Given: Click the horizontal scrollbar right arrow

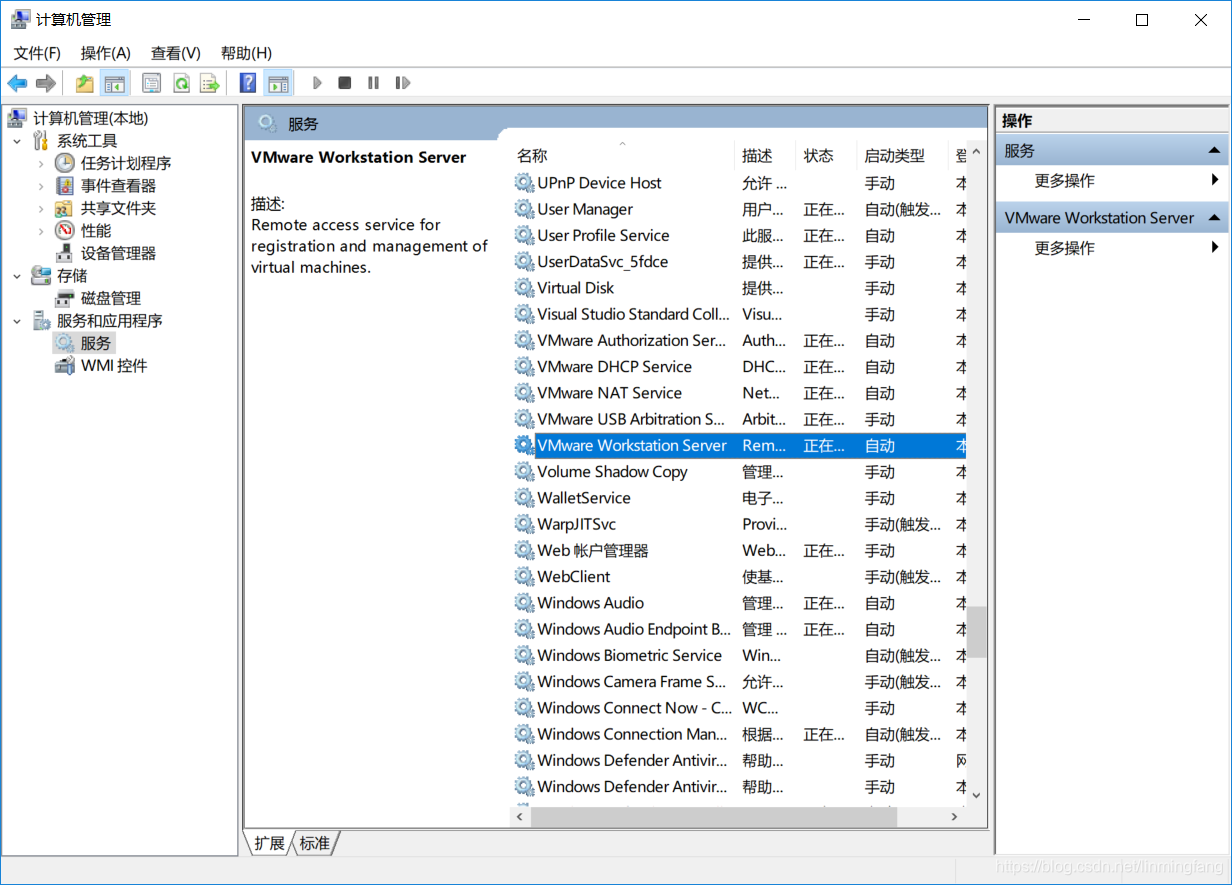Looking at the screenshot, I should point(955,817).
